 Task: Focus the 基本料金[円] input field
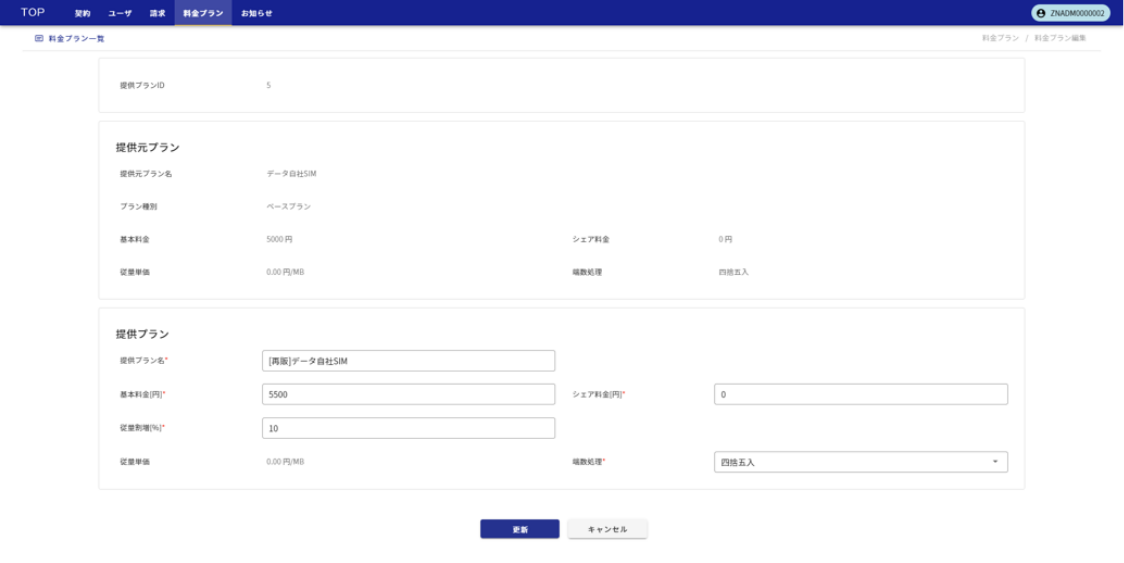point(409,394)
